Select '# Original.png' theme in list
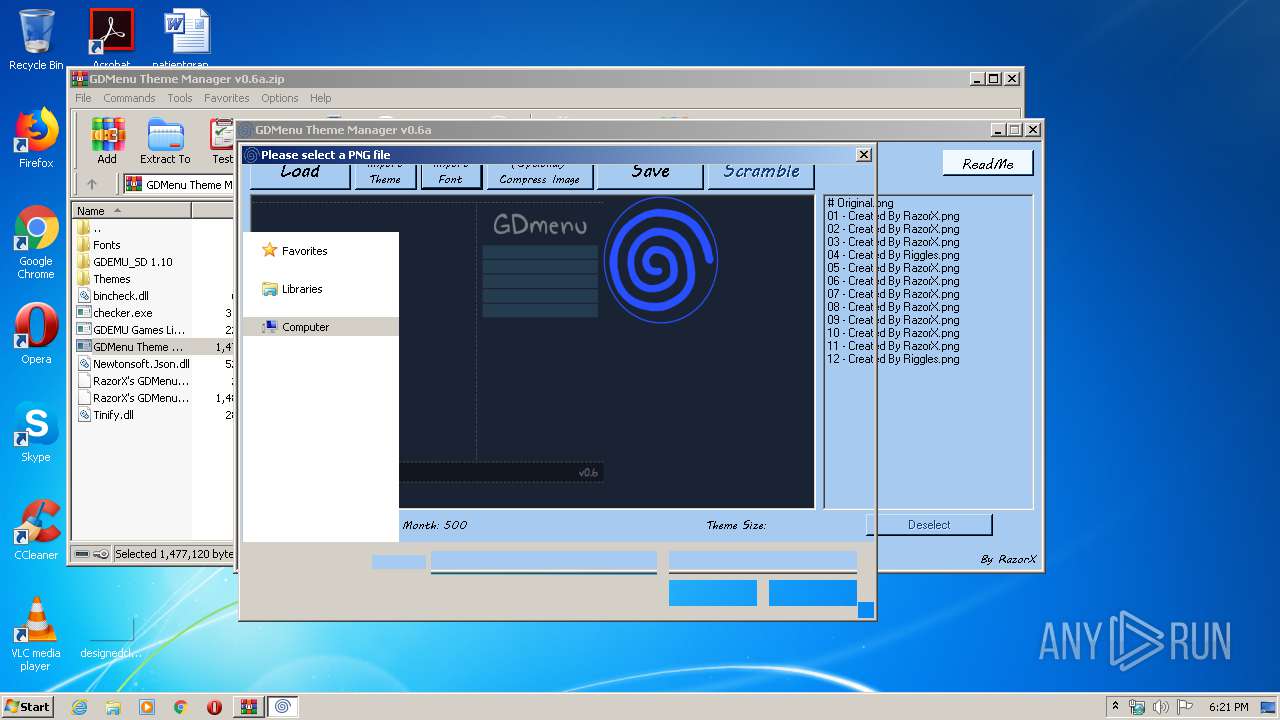The width and height of the screenshot is (1280, 720). click(860, 203)
